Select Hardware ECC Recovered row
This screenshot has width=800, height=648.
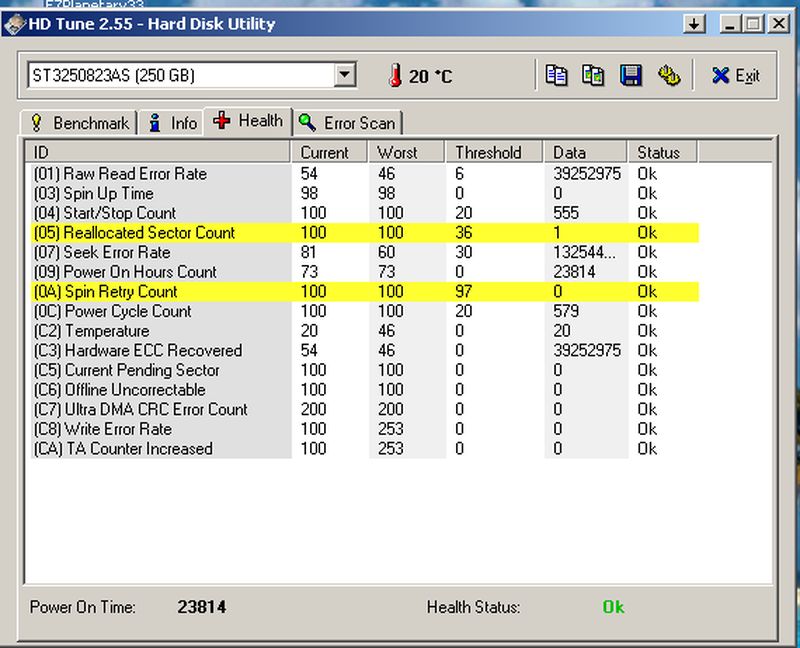365,351
